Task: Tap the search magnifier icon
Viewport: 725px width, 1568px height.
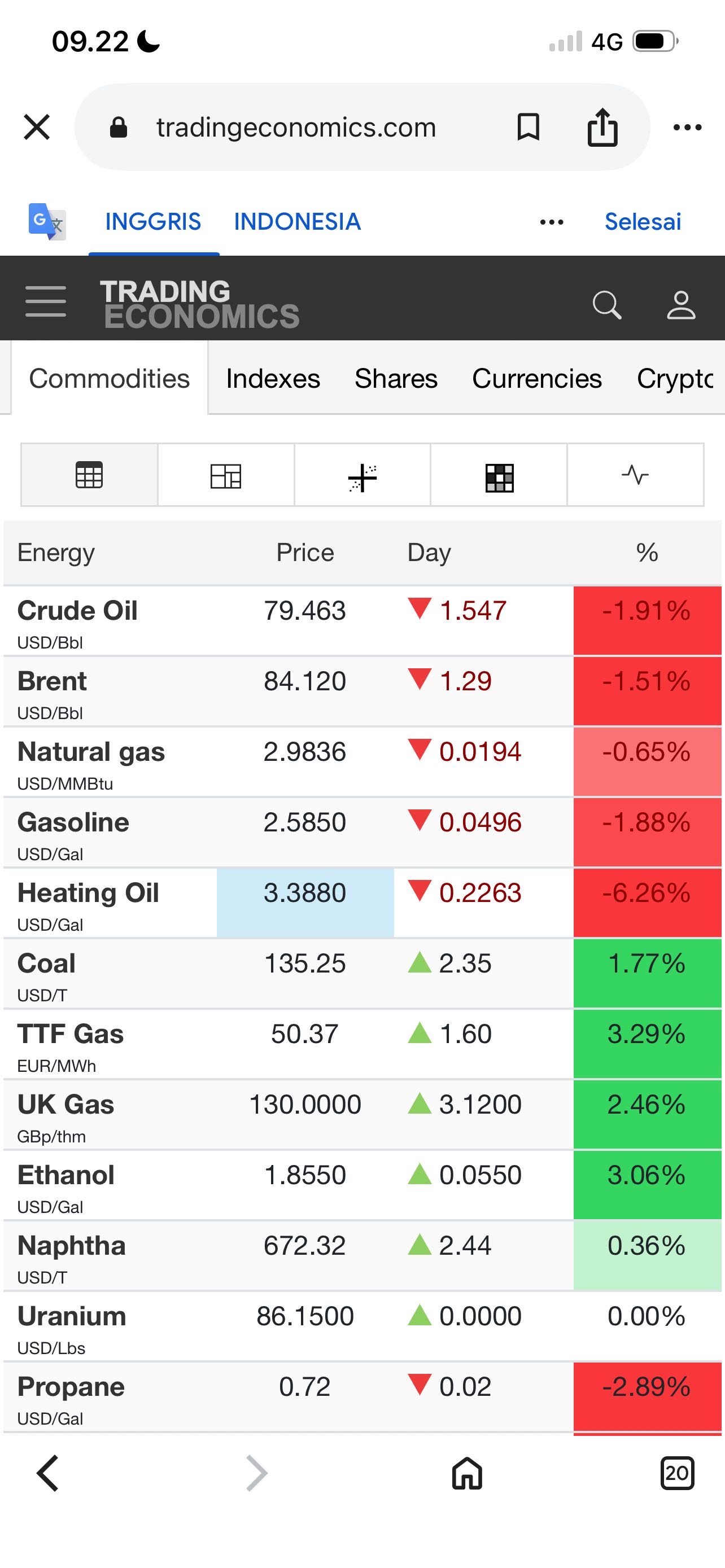Action: pos(606,304)
